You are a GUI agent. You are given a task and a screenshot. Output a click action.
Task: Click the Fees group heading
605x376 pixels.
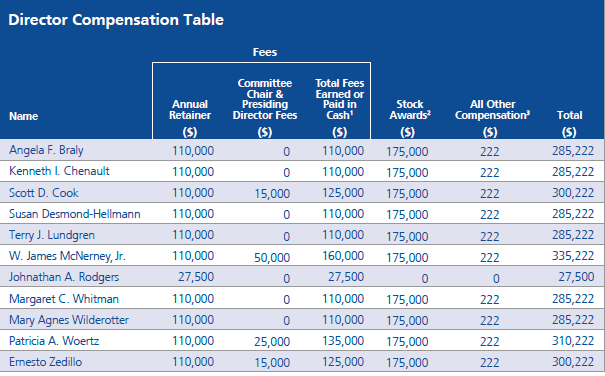pos(265,52)
